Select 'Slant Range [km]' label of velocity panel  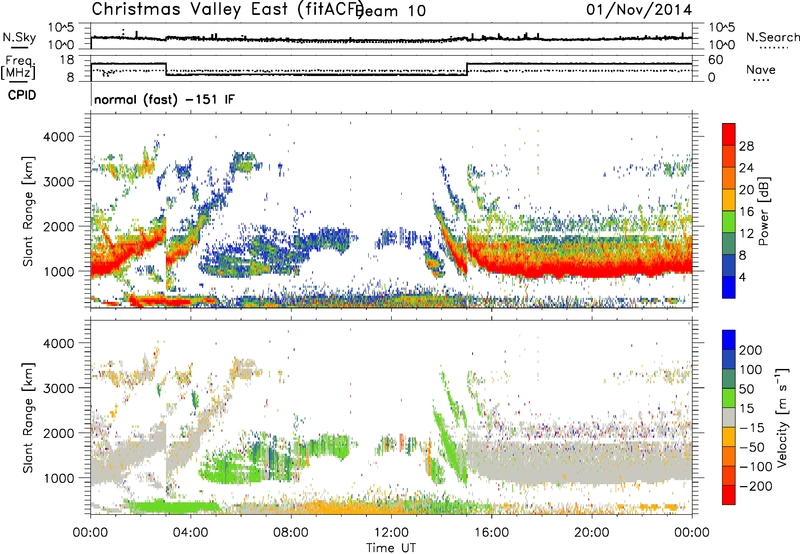[x=28, y=417]
